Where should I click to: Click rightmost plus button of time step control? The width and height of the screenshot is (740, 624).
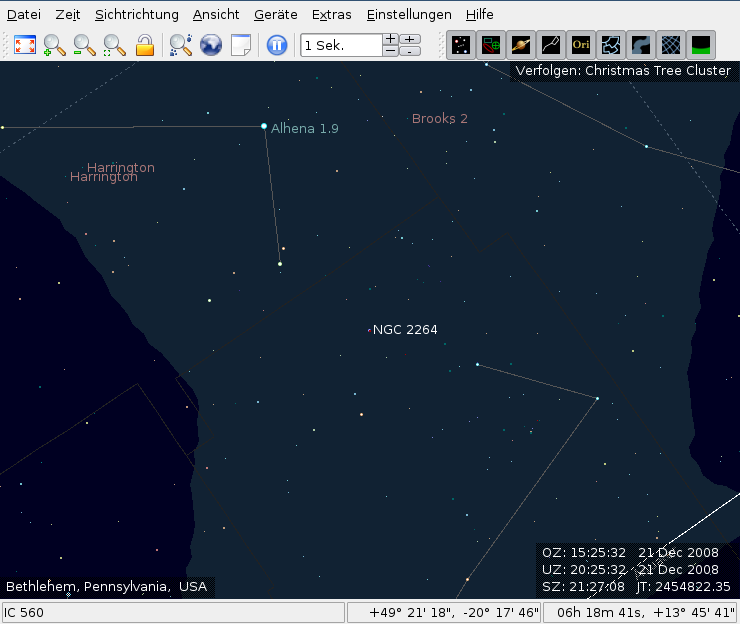tap(410, 39)
